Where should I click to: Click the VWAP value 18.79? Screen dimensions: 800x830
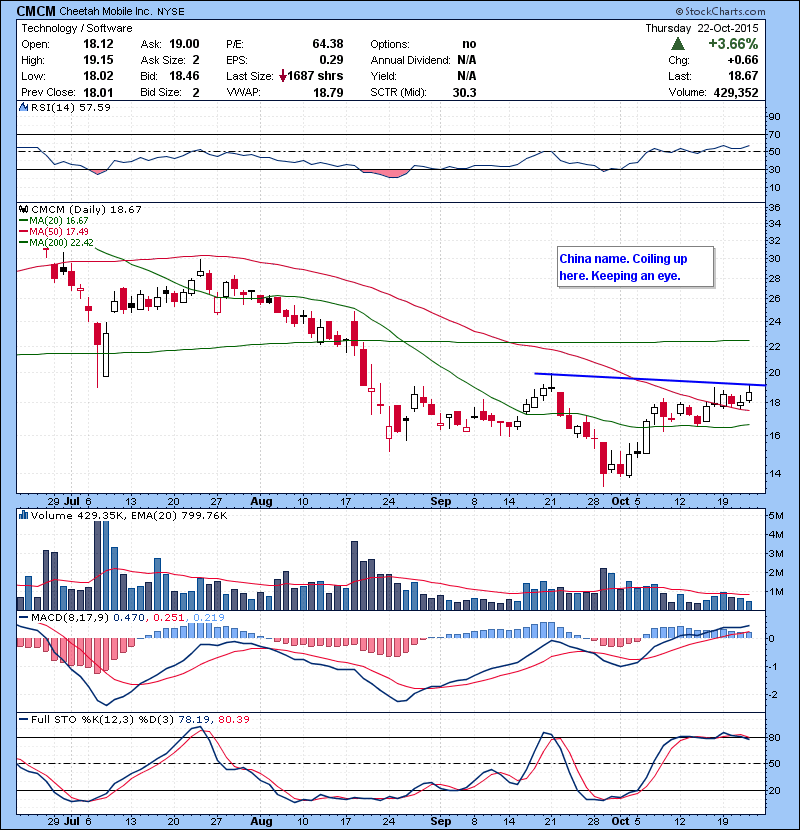pos(328,93)
